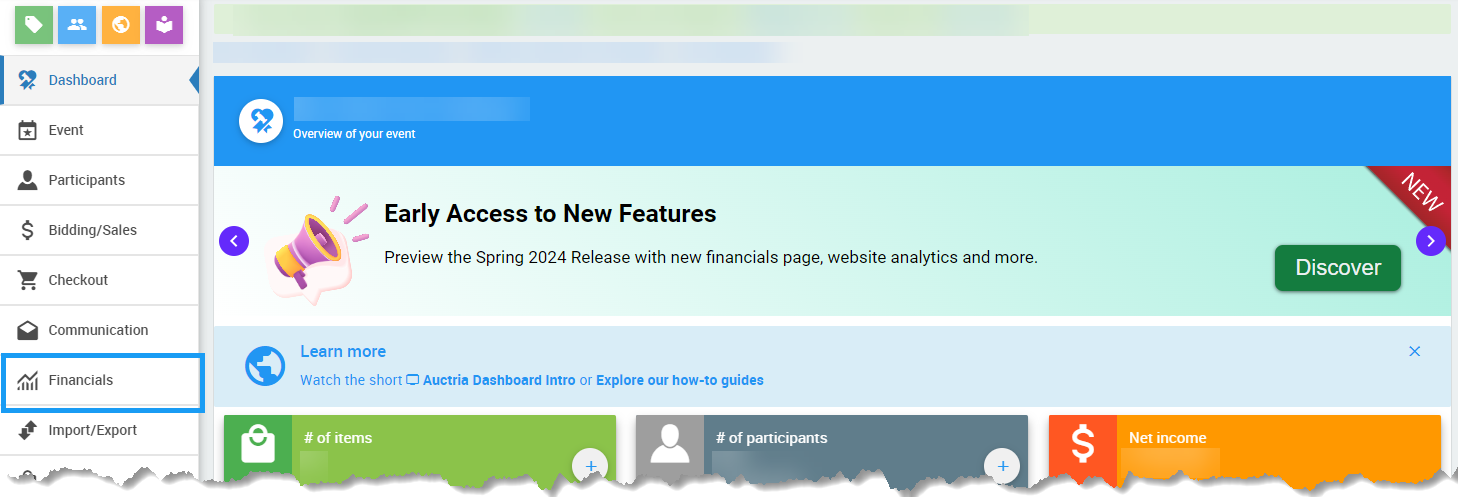Open the Financials sidebar menu

81,380
